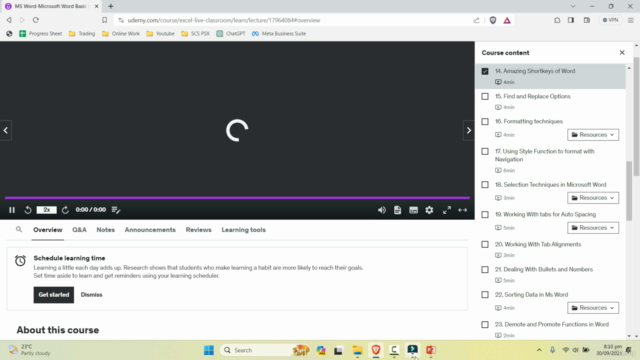
Task: Check lecture 22 Sorting Data
Action: coord(485,295)
